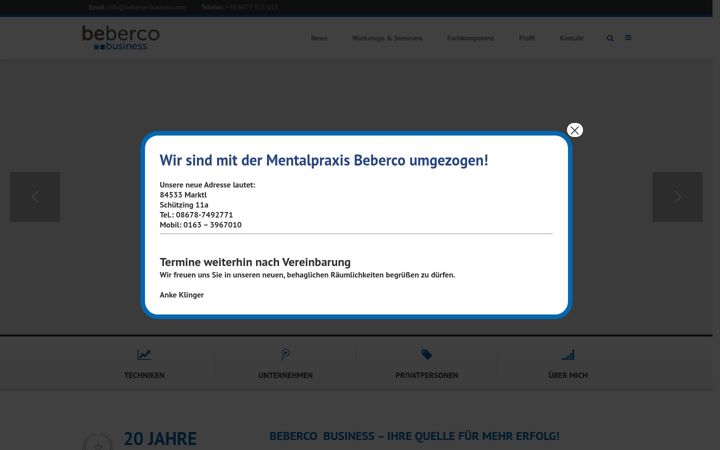The image size is (720, 450).
Task: Click the 'Anke Klinger' signature
Action: (x=181, y=295)
